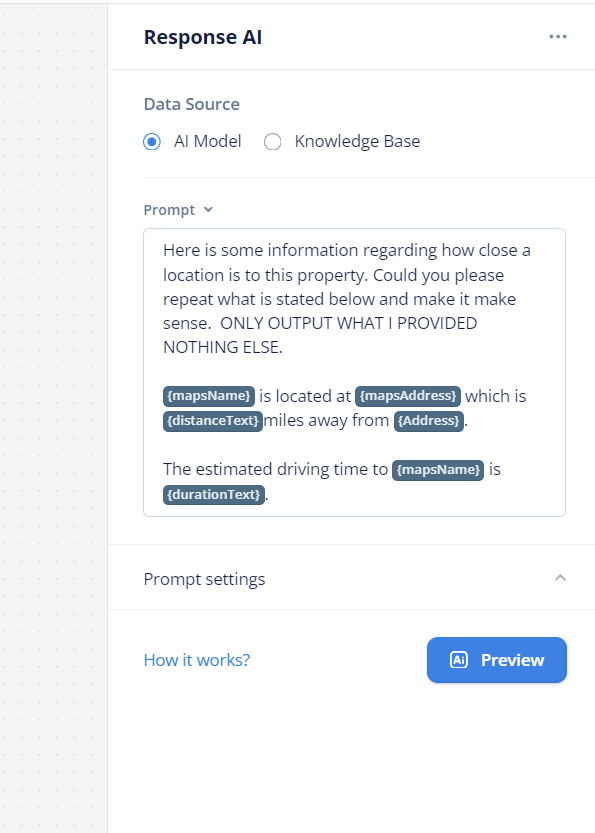The height and width of the screenshot is (833, 595).
Task: Click into the prompt text on NOTHING ELSE
Action: pos(223,347)
